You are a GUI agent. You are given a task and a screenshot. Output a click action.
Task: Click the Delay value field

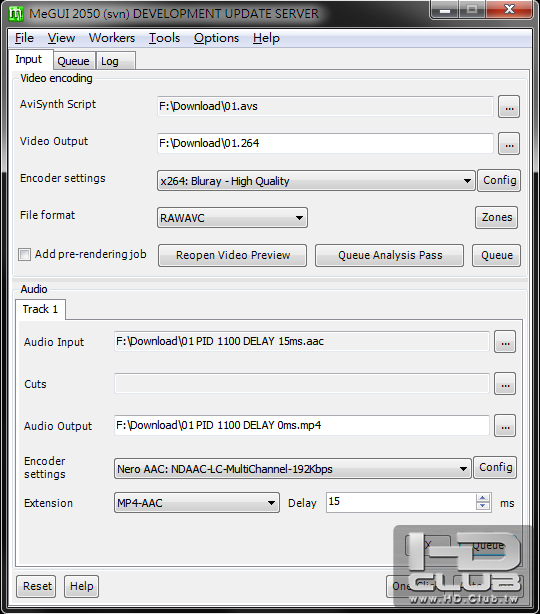pyautogui.click(x=401, y=502)
